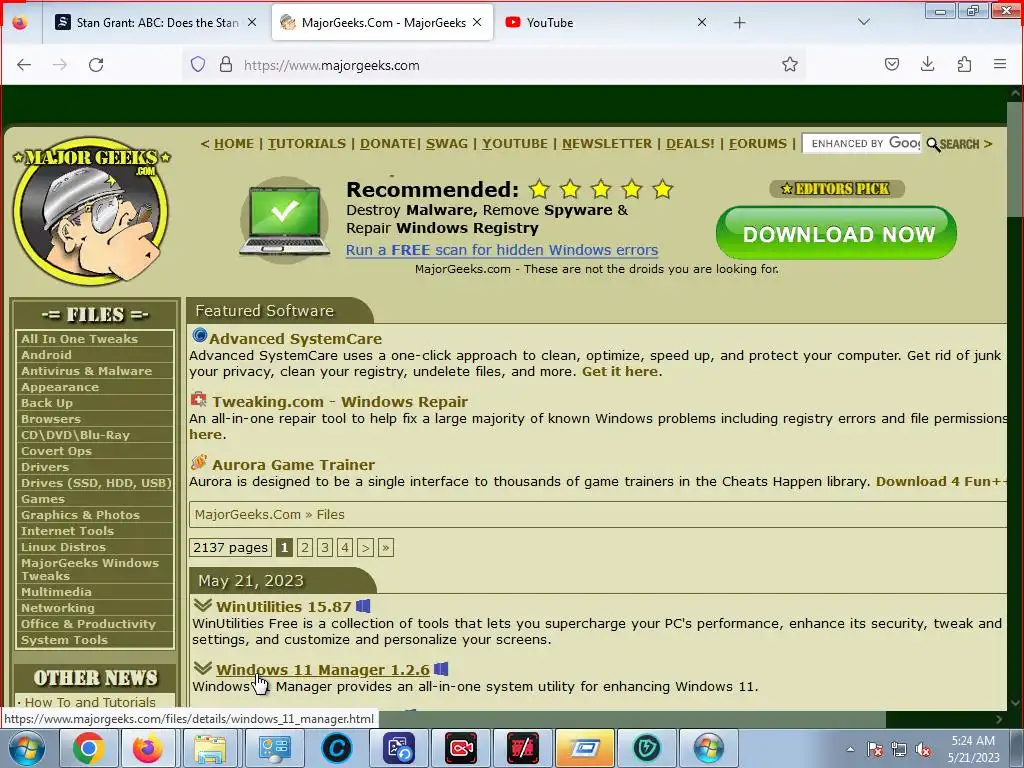Open the TUTORIALS menu link

[306, 144]
